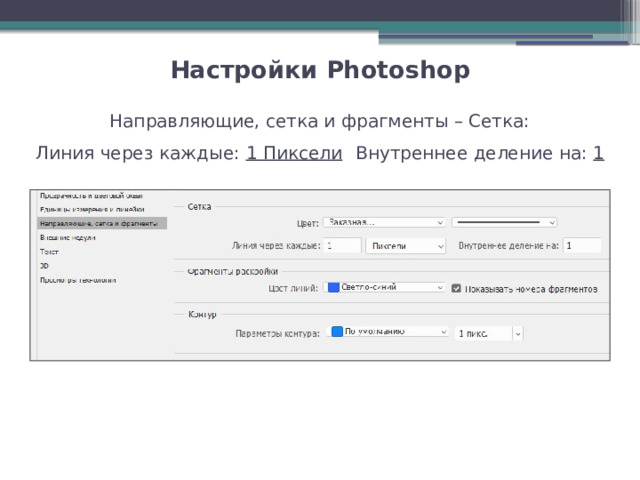Open 'Единицы измерения и линейки' preferences category
Viewport: 640px width, 480px height.
(x=92, y=209)
